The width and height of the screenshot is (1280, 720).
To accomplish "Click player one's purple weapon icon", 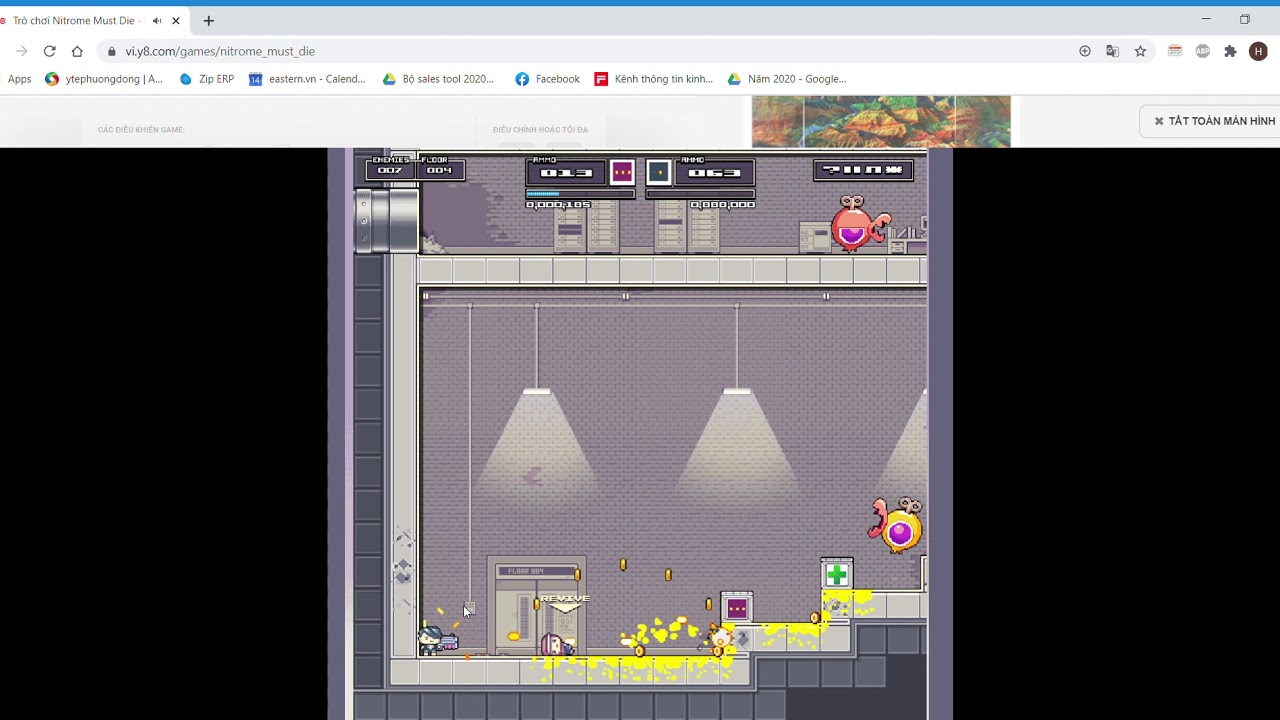I will 622,172.
